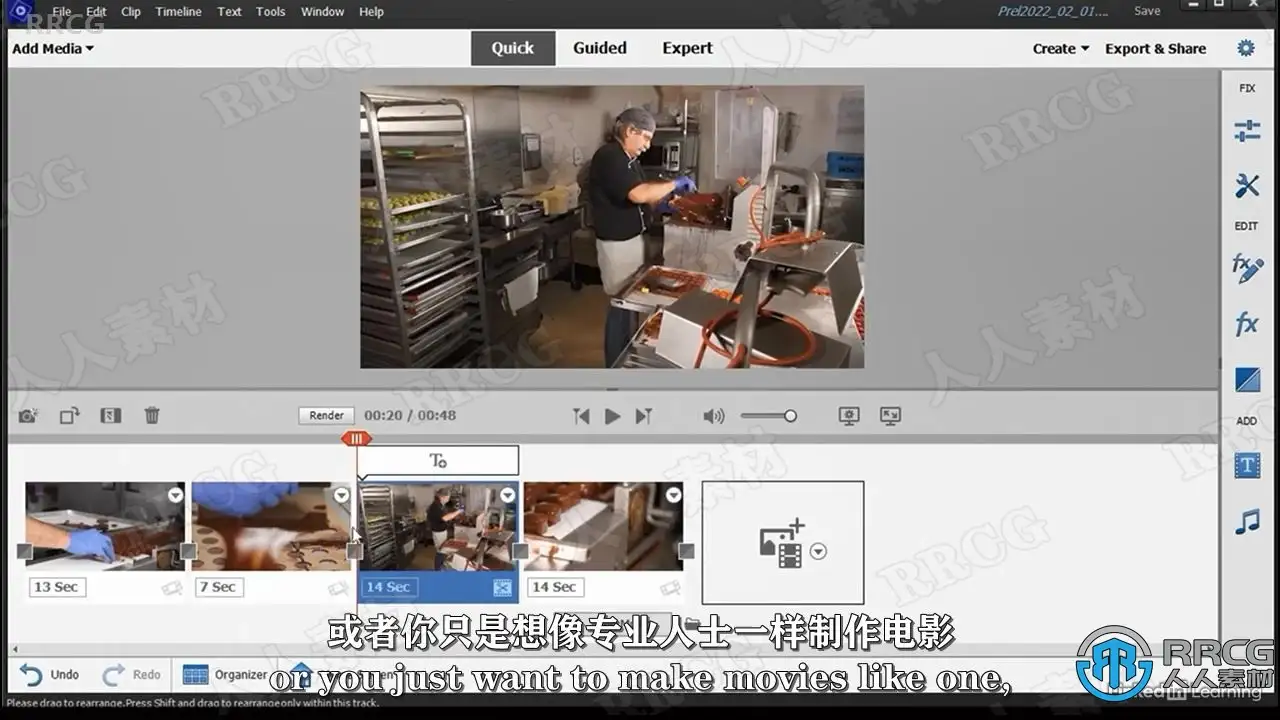Open the Tools panel wrench icon
Screen dimensions: 1280x720
[1246, 185]
